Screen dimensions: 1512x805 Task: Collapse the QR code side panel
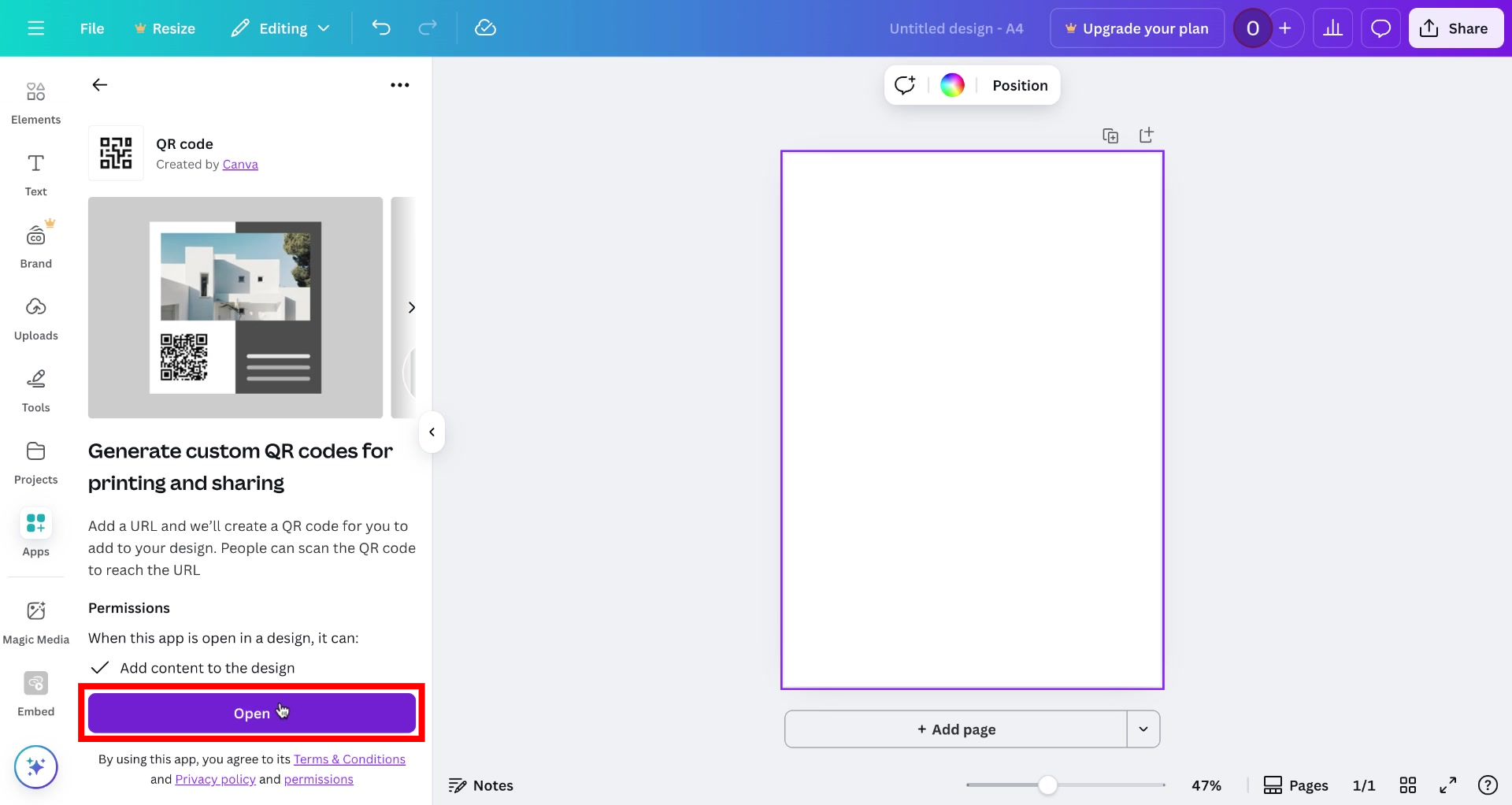432,432
